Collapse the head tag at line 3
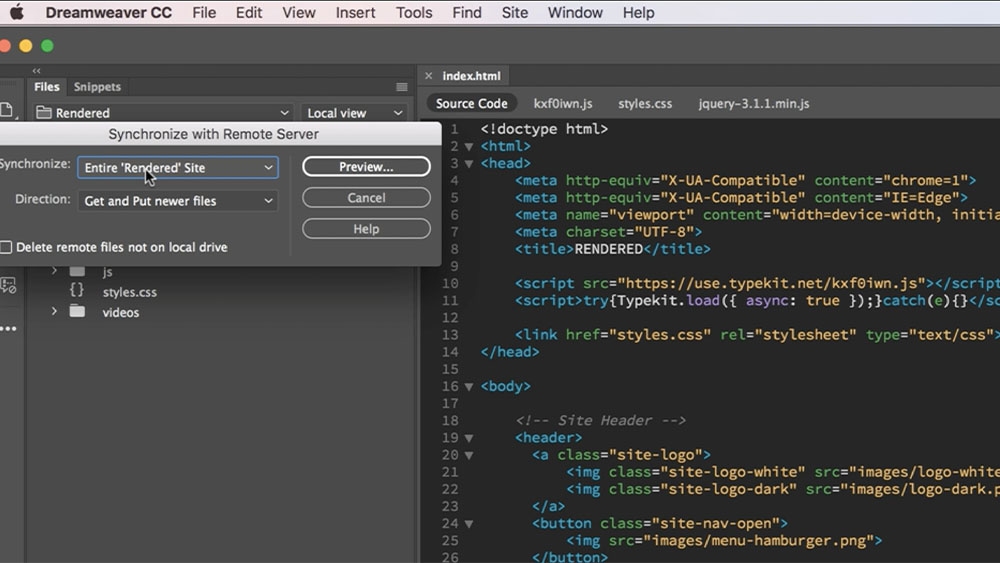This screenshot has height=563, width=1000. [x=469, y=164]
